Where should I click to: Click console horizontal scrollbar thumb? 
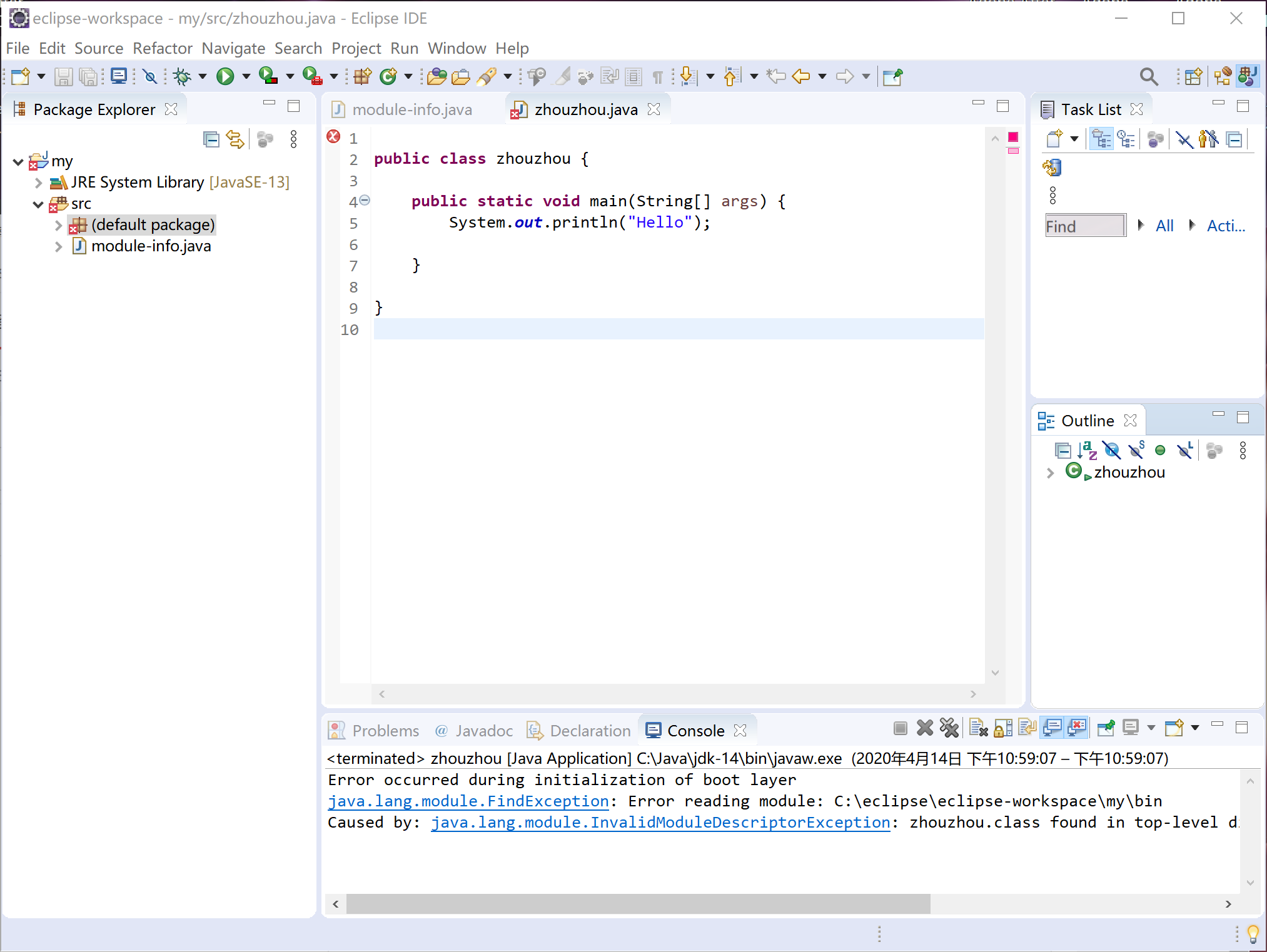click(638, 903)
